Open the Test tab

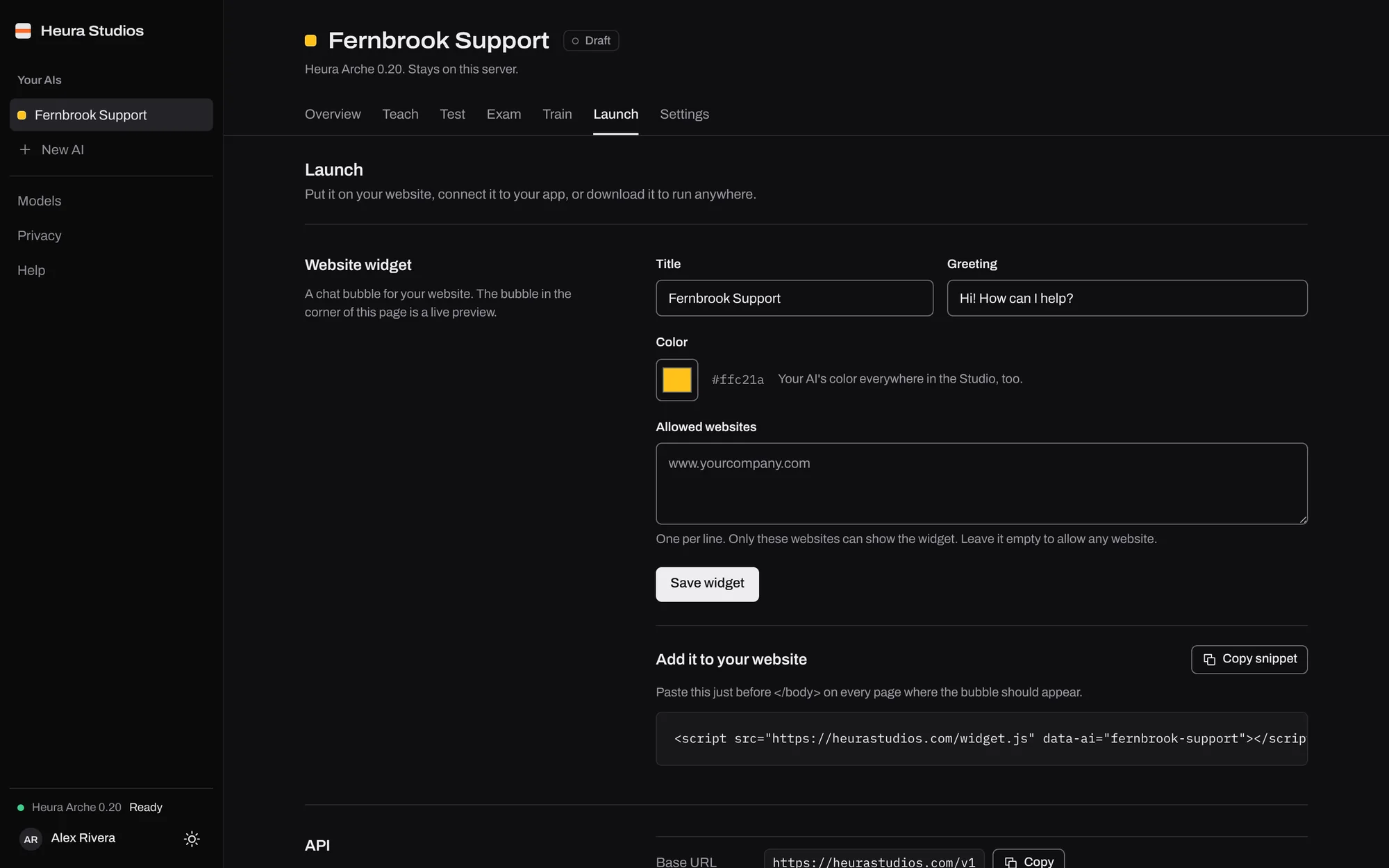[452, 114]
